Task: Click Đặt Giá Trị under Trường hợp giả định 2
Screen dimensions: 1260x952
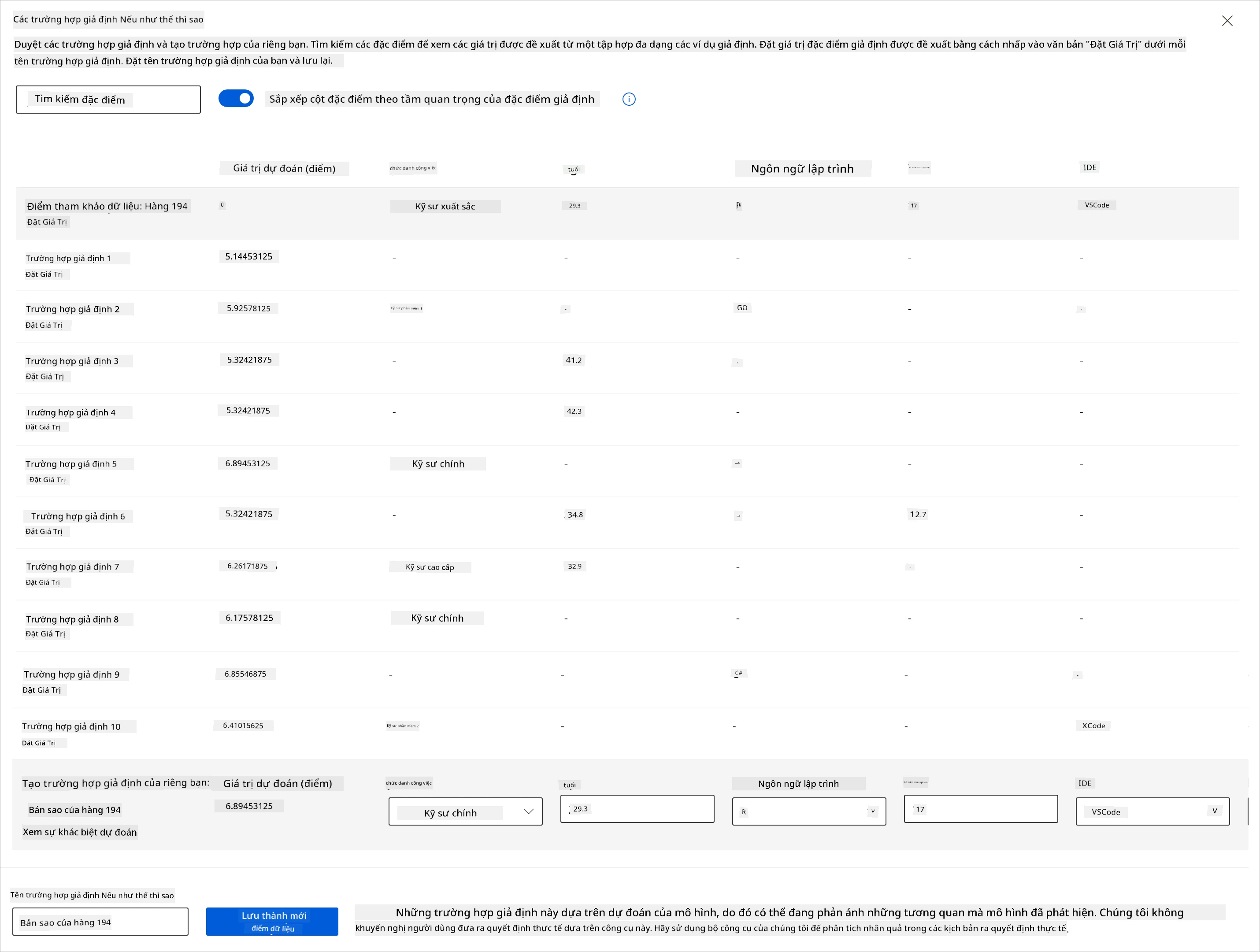Action: click(x=44, y=325)
